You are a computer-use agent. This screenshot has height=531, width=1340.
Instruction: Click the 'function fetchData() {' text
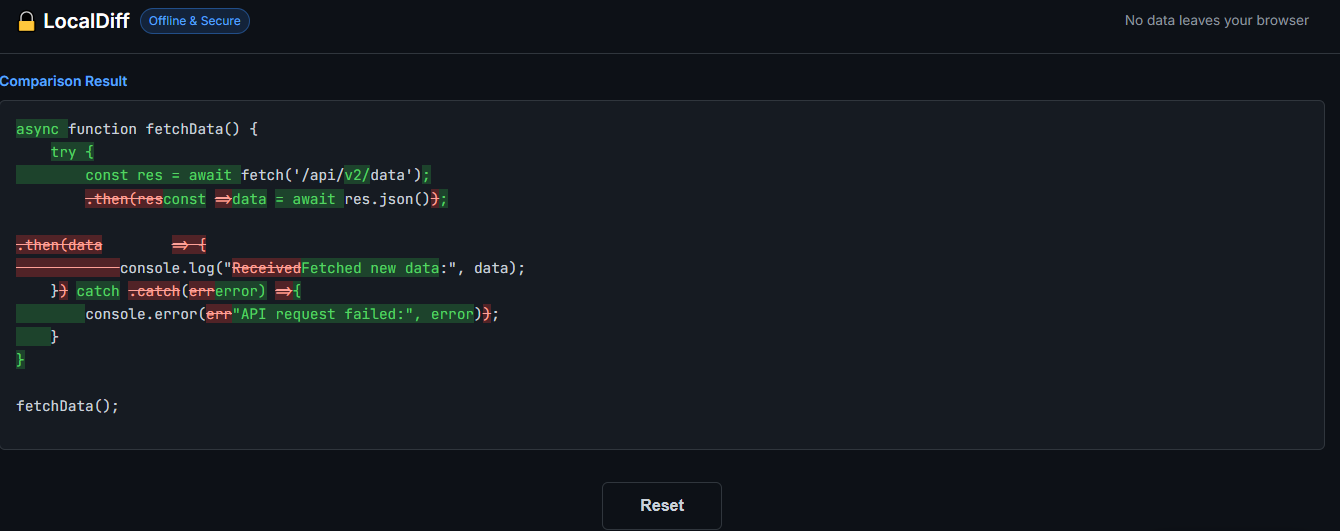click(x=163, y=129)
